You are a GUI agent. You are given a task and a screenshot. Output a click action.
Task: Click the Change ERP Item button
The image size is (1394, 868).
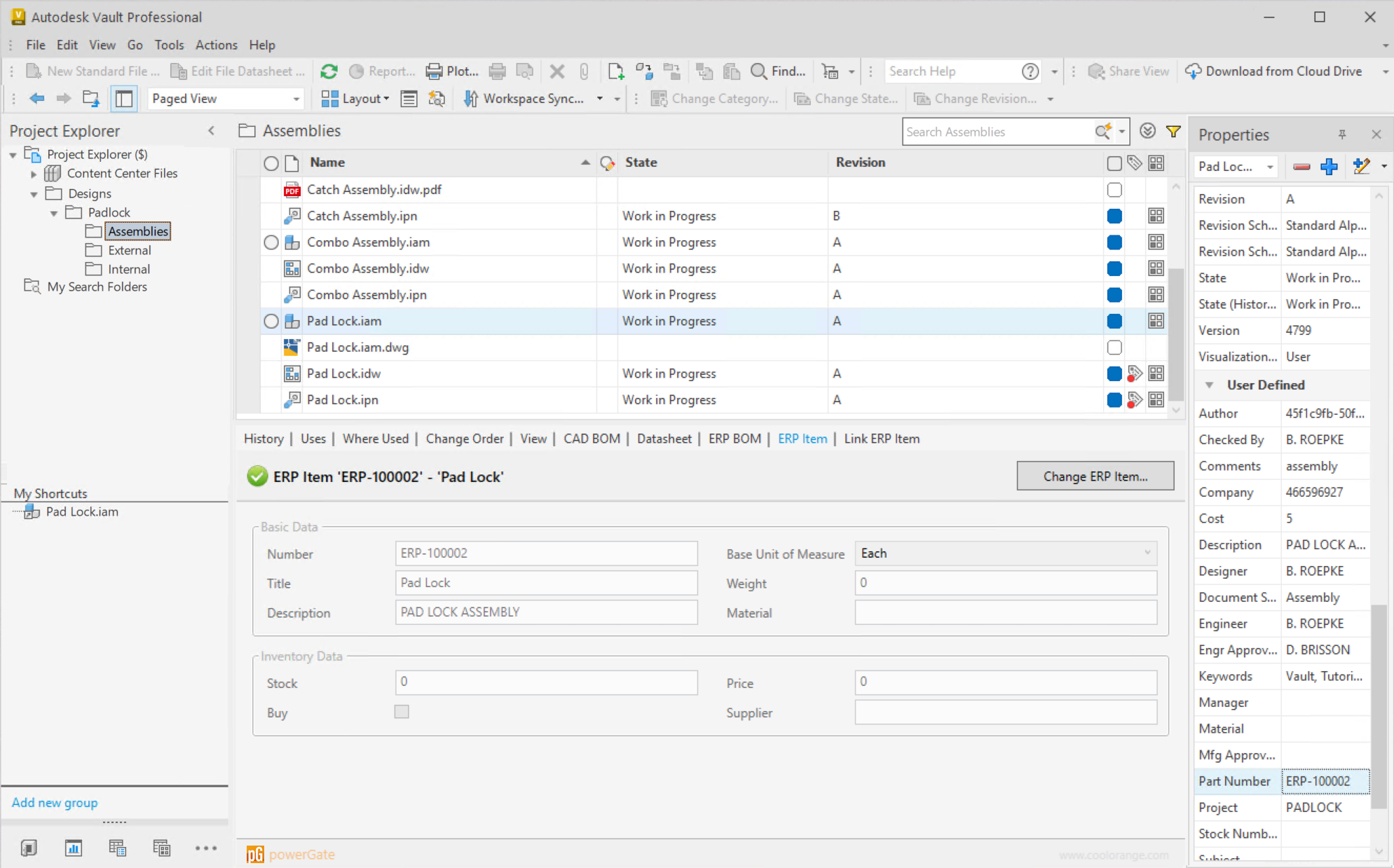pos(1095,476)
